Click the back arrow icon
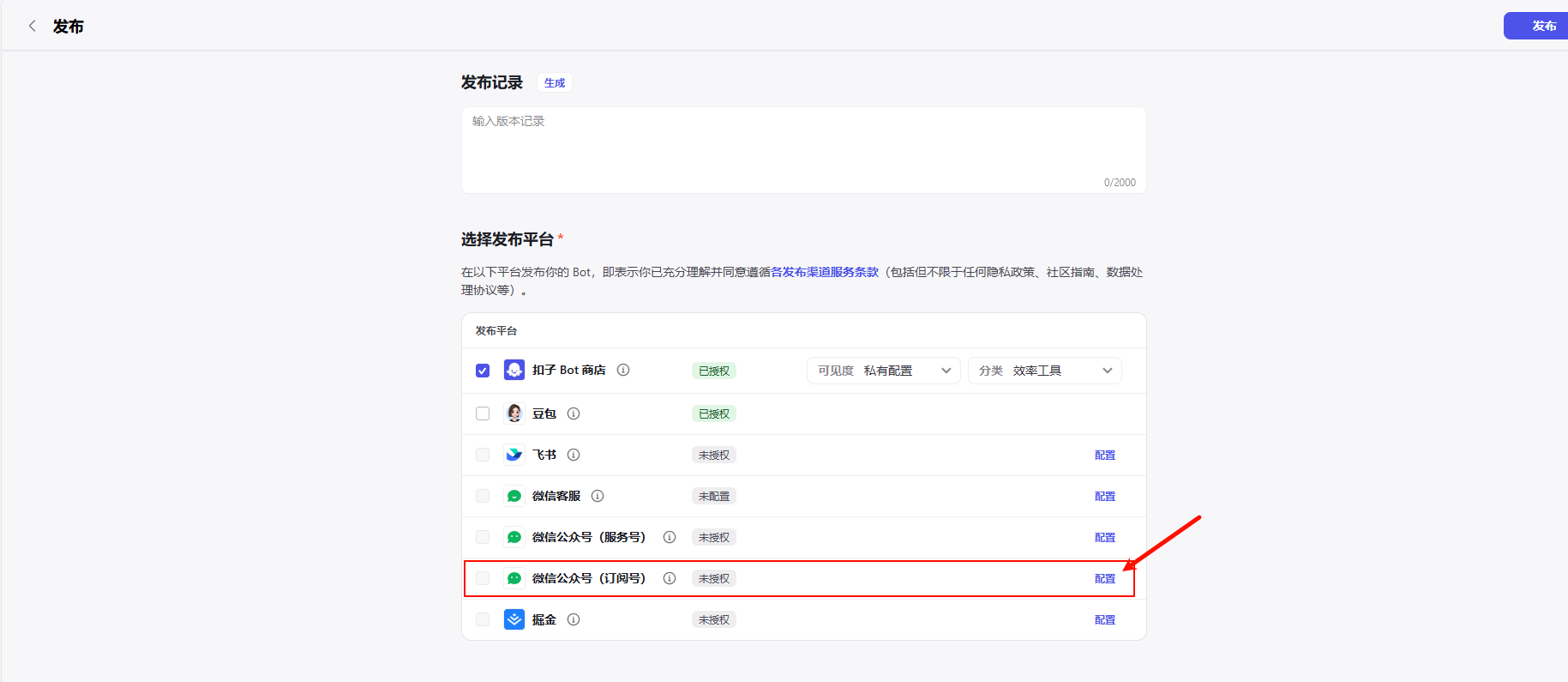The image size is (1568, 682). pyautogui.click(x=33, y=26)
